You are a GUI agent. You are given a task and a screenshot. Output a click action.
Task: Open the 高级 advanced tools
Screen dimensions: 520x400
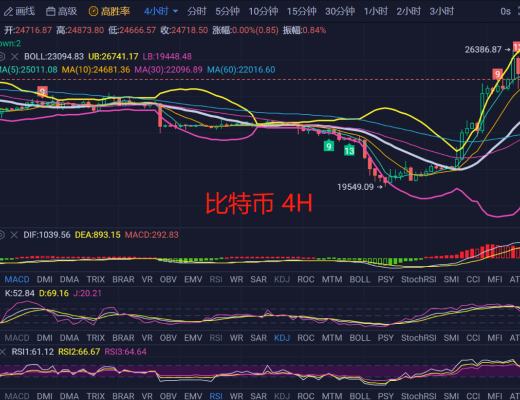tap(61, 12)
